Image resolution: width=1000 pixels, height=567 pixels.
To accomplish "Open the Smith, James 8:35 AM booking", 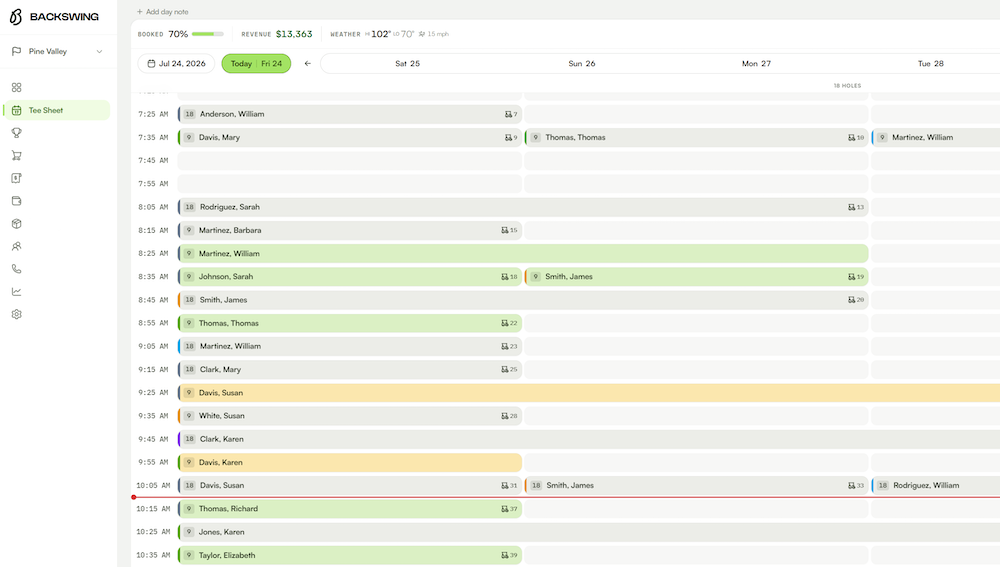I will pyautogui.click(x=696, y=277).
